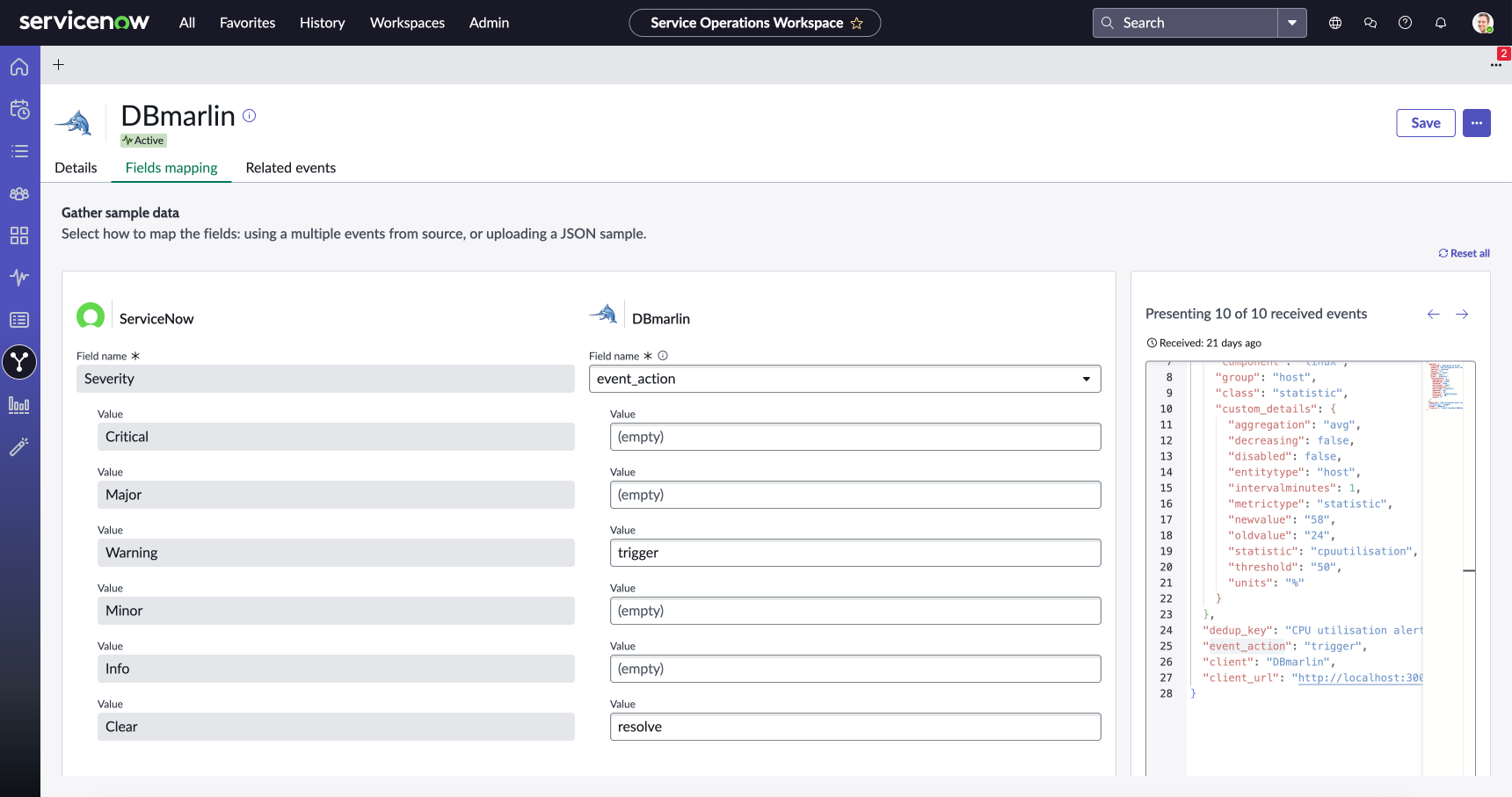
Task: Edit DBmarlin value for Minor severity
Action: [x=855, y=611]
